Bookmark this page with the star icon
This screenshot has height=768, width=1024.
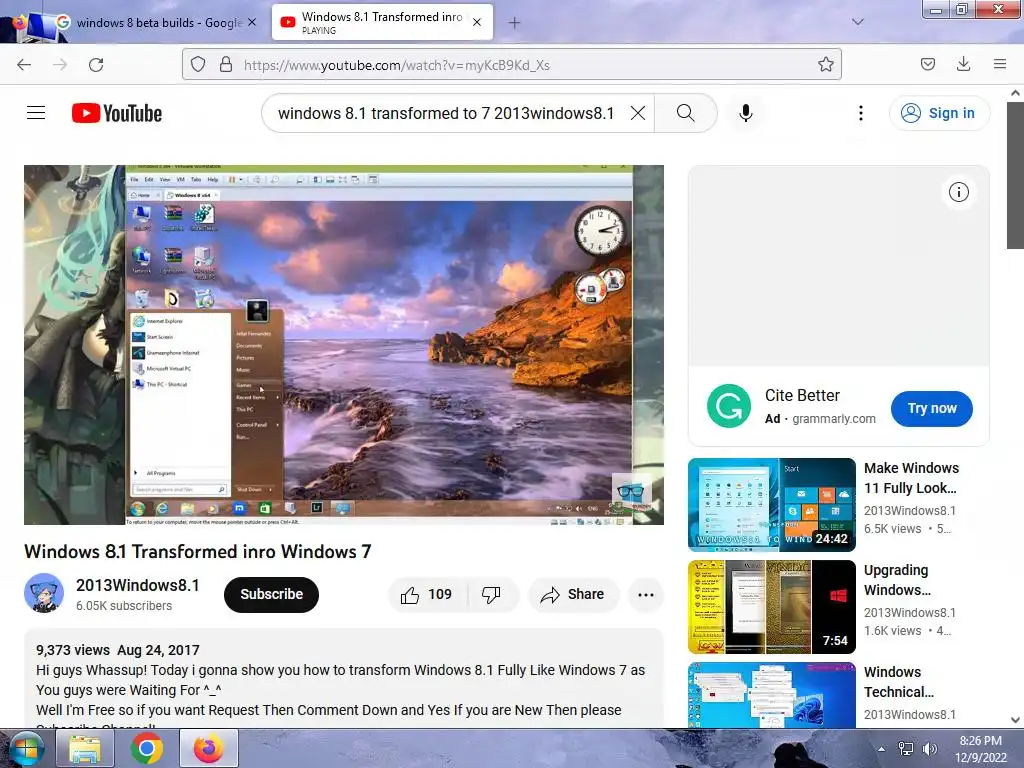point(825,65)
